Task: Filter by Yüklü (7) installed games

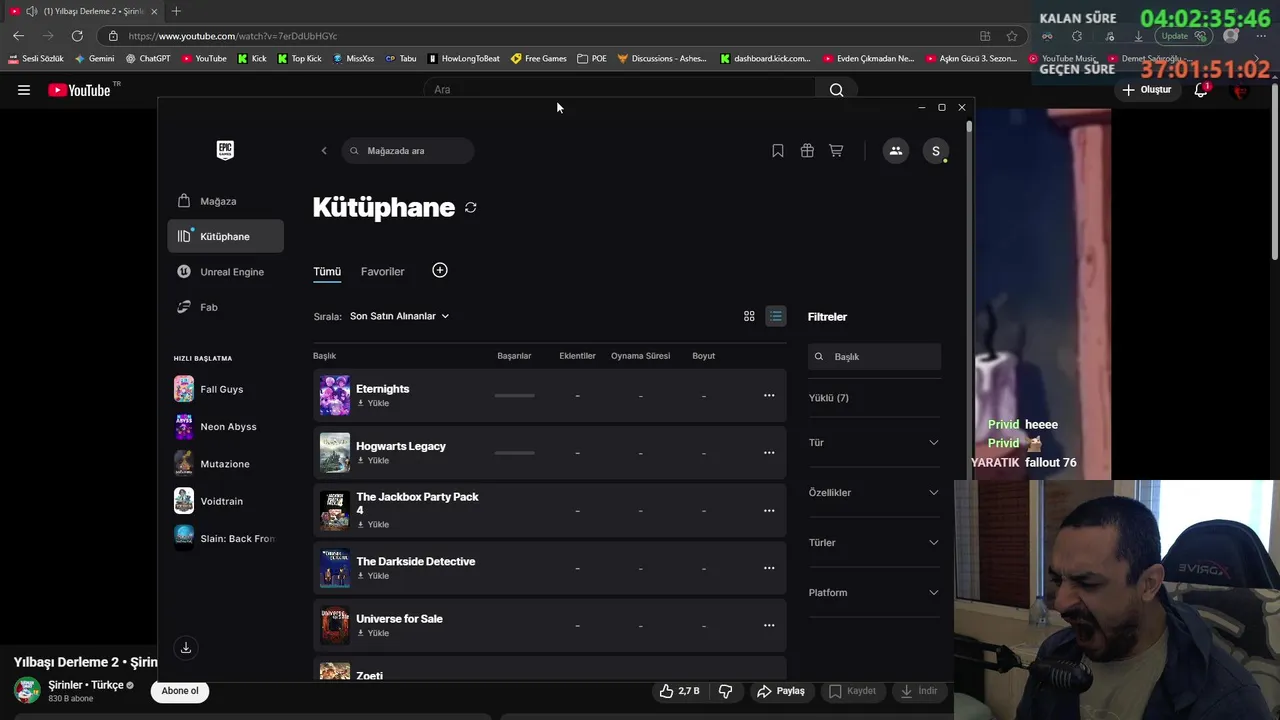Action: (829, 398)
